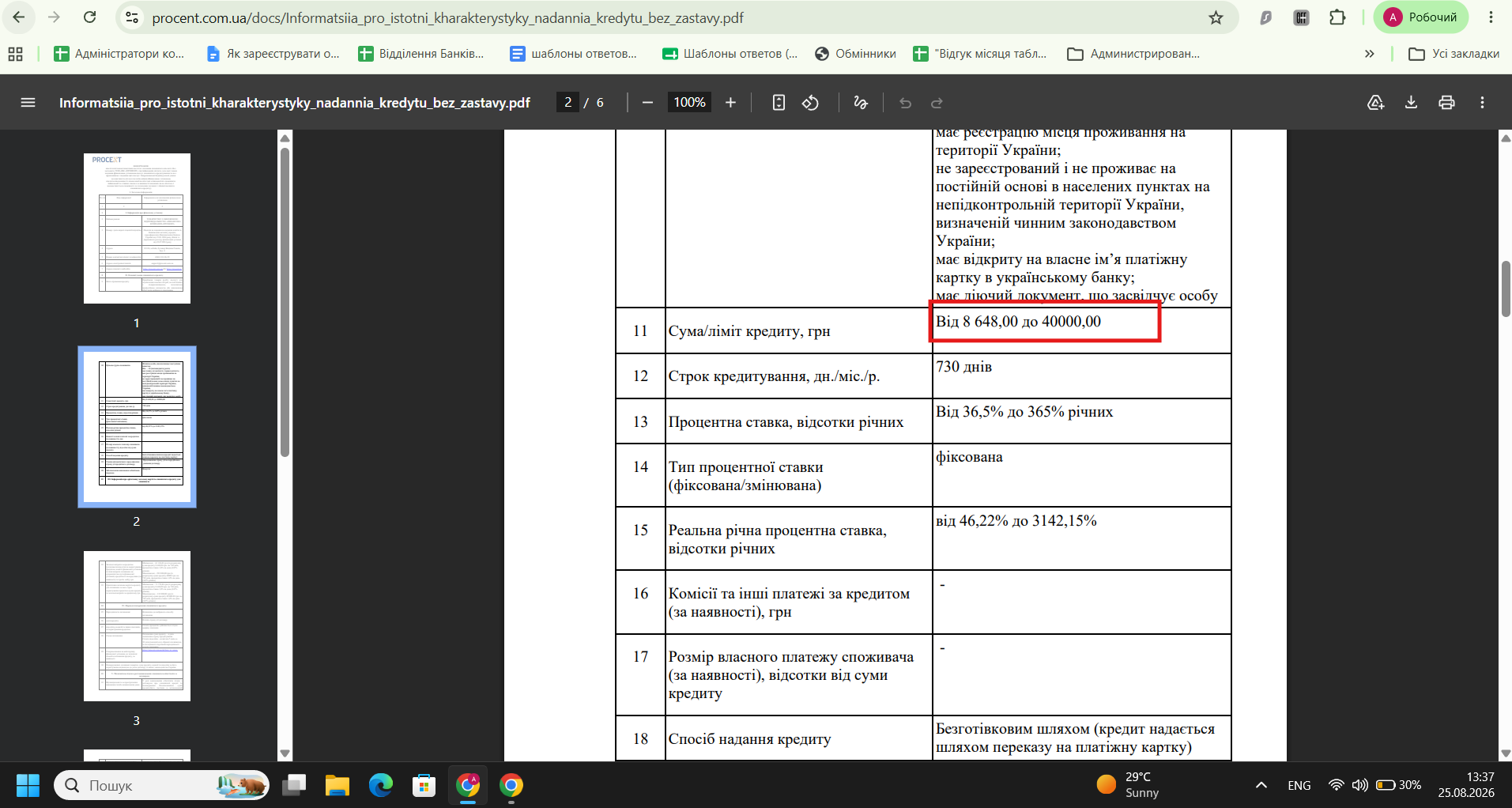Undo the last PDF annotation
1512x808 pixels.
[x=906, y=103]
